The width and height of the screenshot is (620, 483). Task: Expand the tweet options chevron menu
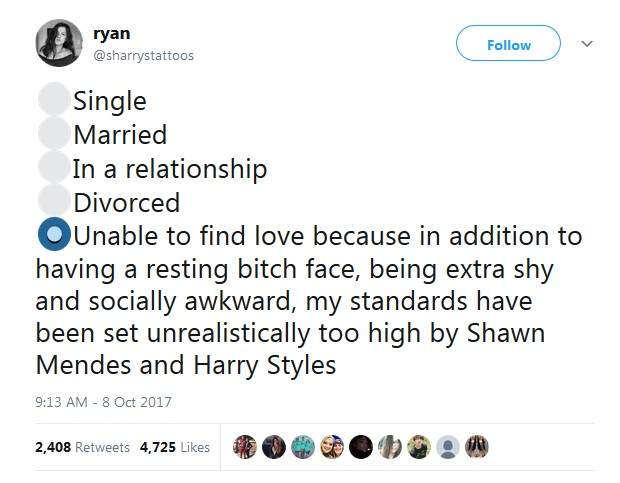(587, 44)
